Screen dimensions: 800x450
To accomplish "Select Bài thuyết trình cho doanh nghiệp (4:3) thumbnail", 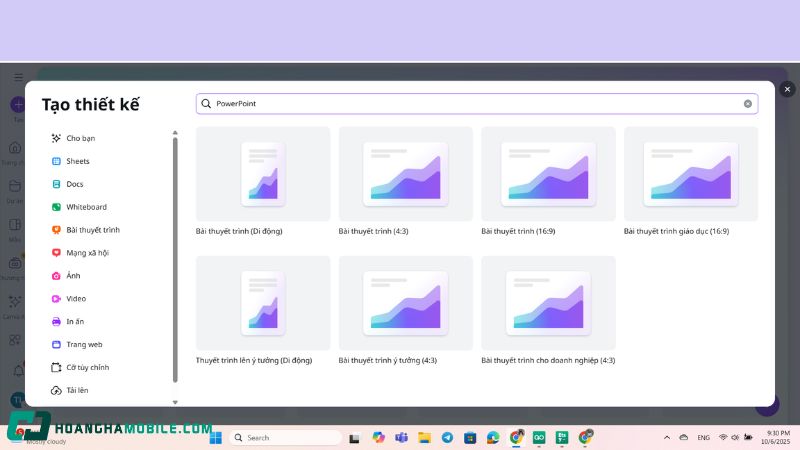I will [x=548, y=303].
